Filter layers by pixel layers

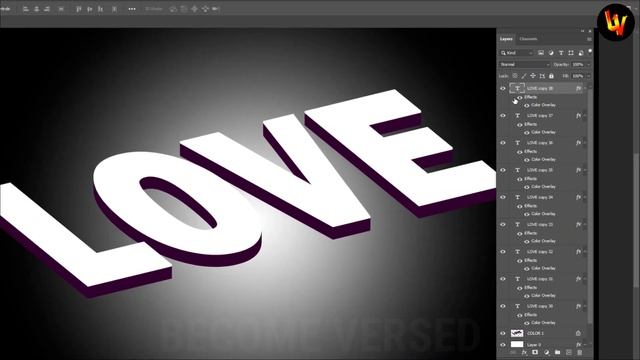click(541, 53)
